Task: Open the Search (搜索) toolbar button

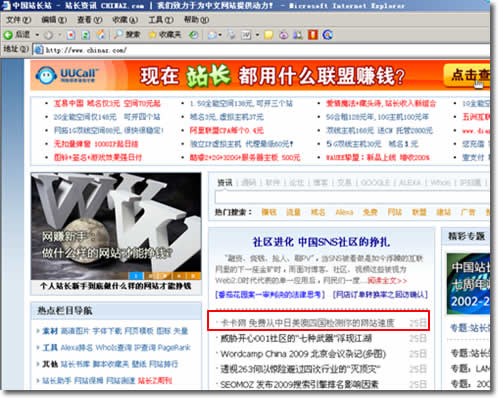Action: click(x=127, y=34)
